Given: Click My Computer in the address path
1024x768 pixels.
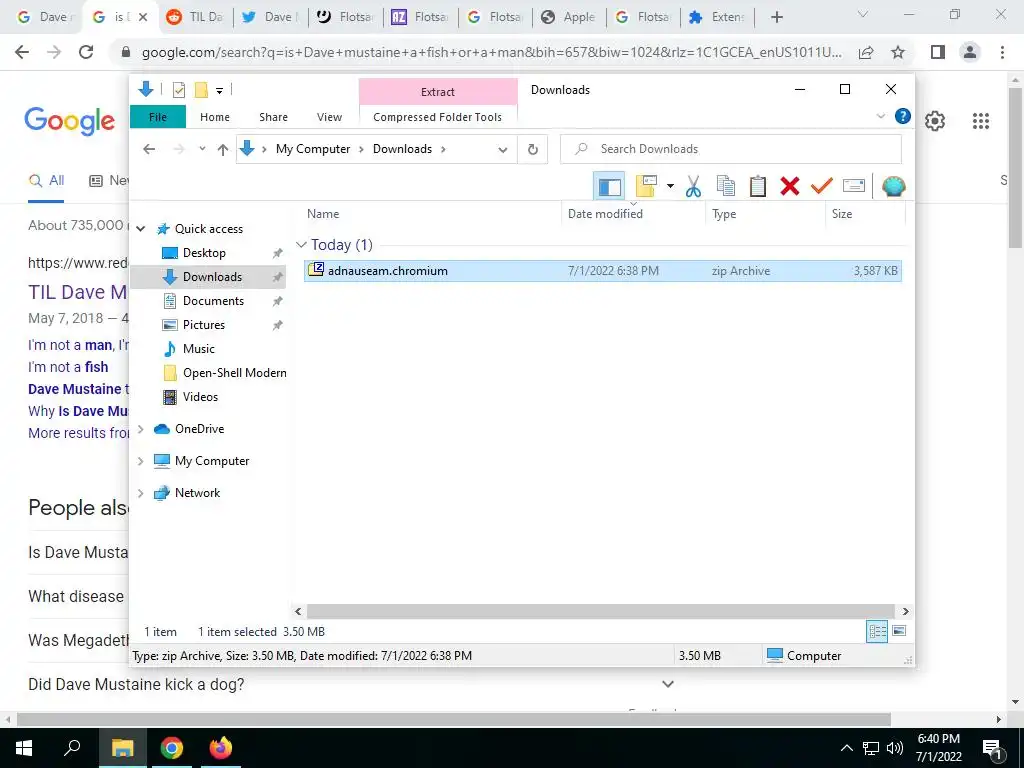Looking at the screenshot, I should (313, 149).
